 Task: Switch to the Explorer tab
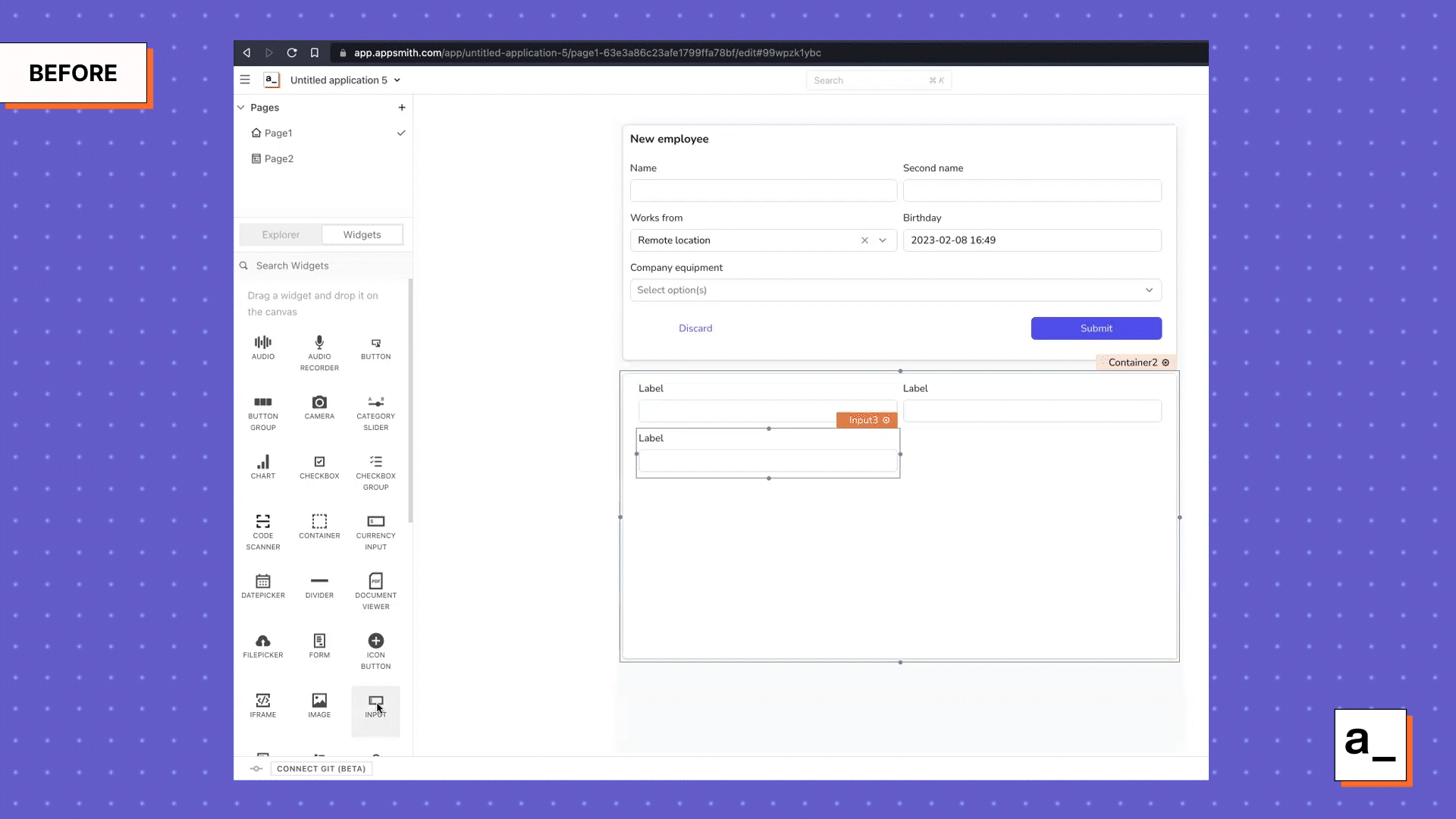pyautogui.click(x=281, y=235)
